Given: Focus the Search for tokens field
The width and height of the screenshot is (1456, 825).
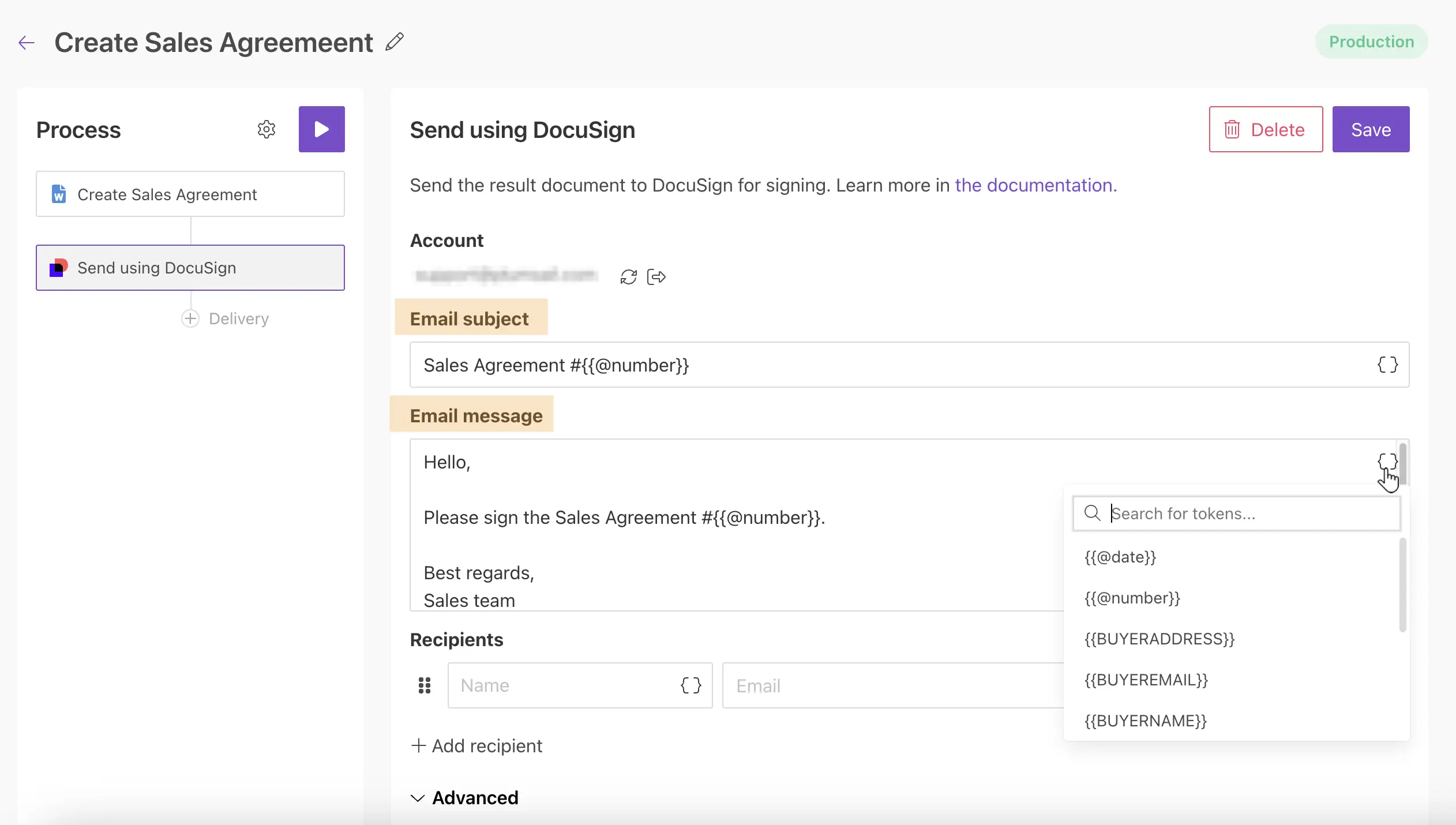Looking at the screenshot, I should pos(1236,513).
